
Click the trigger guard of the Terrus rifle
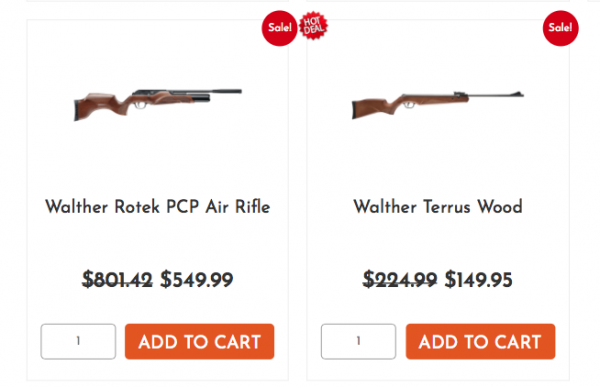[x=409, y=104]
